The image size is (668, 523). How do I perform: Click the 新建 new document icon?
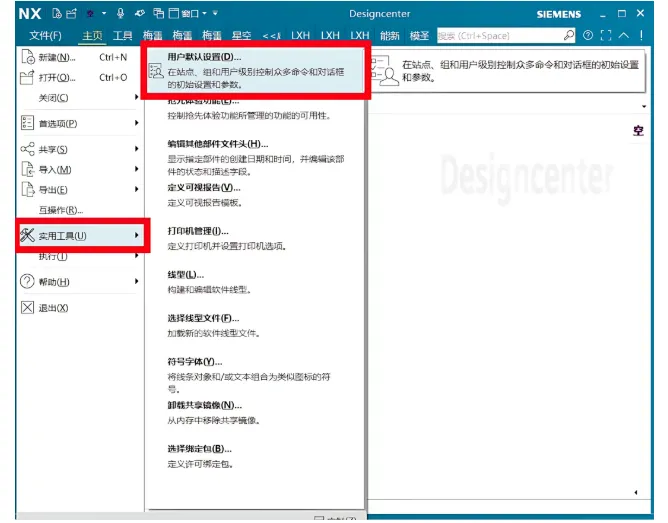pos(28,57)
